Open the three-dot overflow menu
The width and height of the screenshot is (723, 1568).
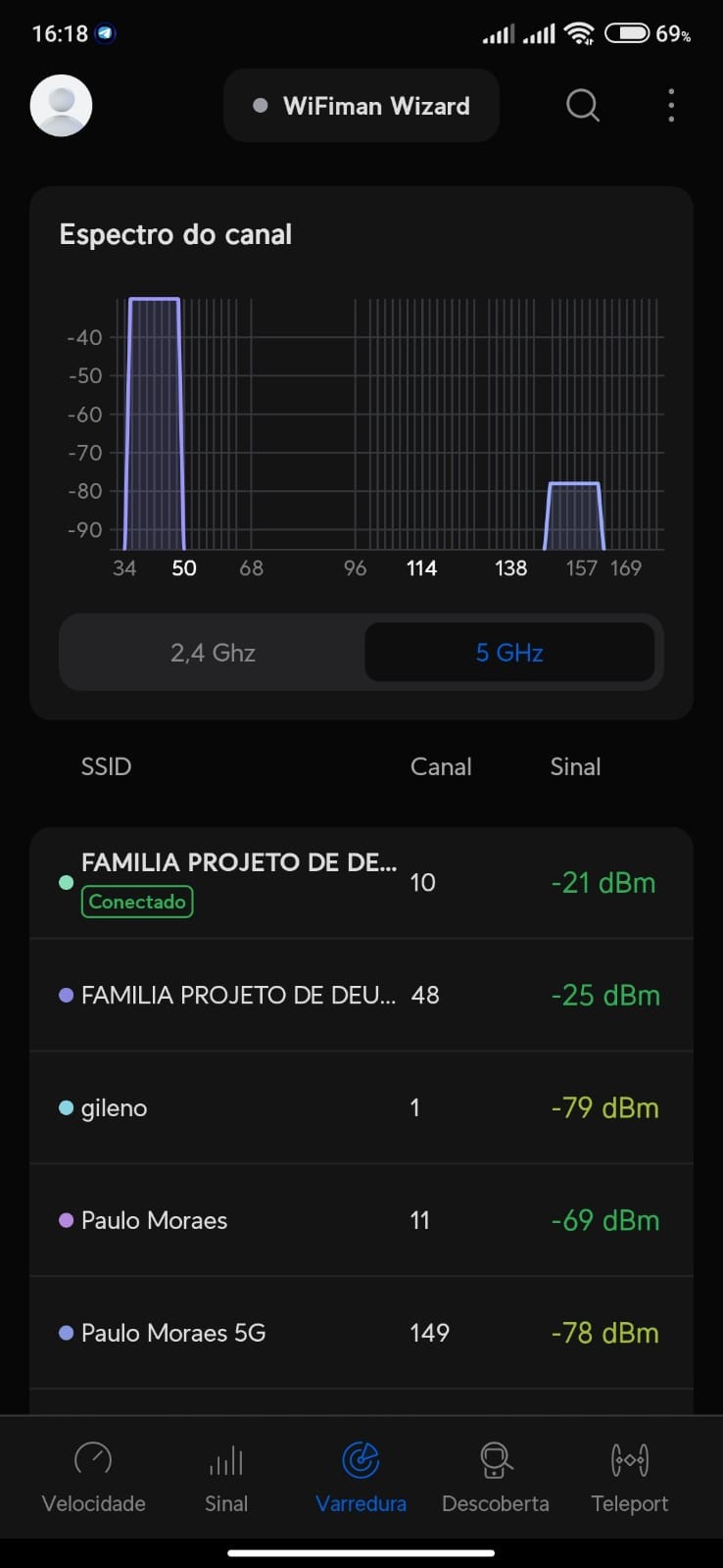[x=671, y=105]
